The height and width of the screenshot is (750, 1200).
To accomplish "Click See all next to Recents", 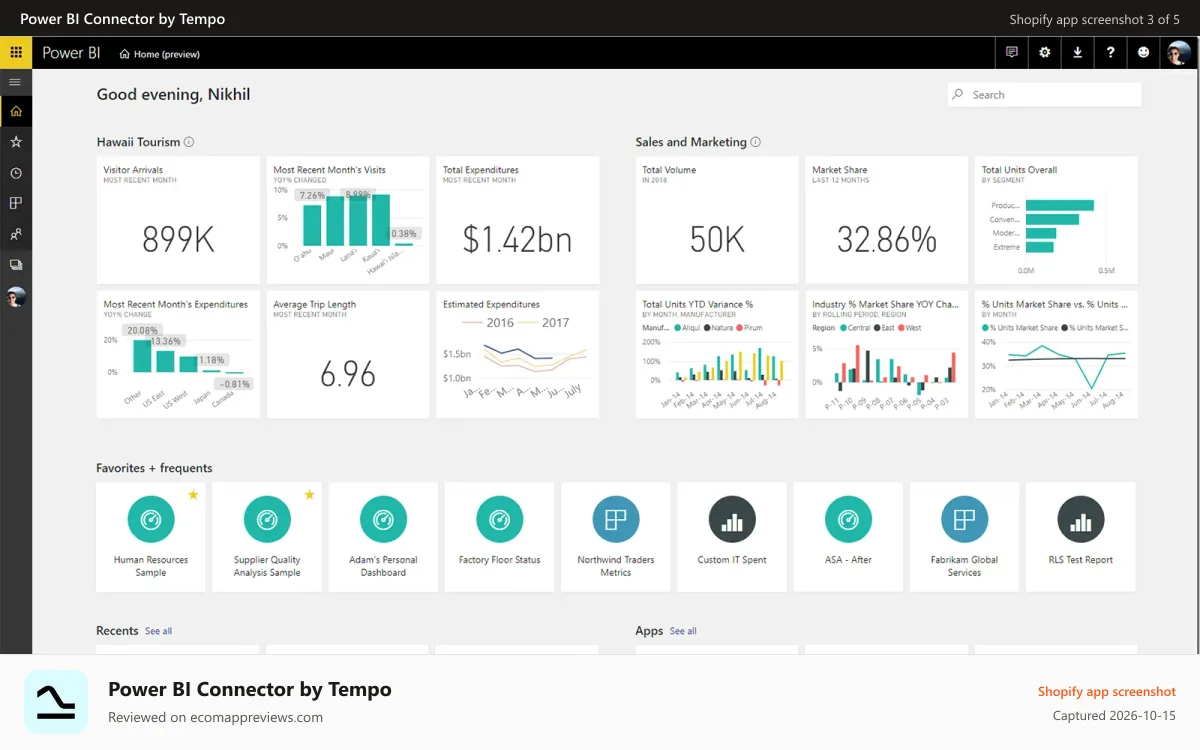I will [158, 631].
